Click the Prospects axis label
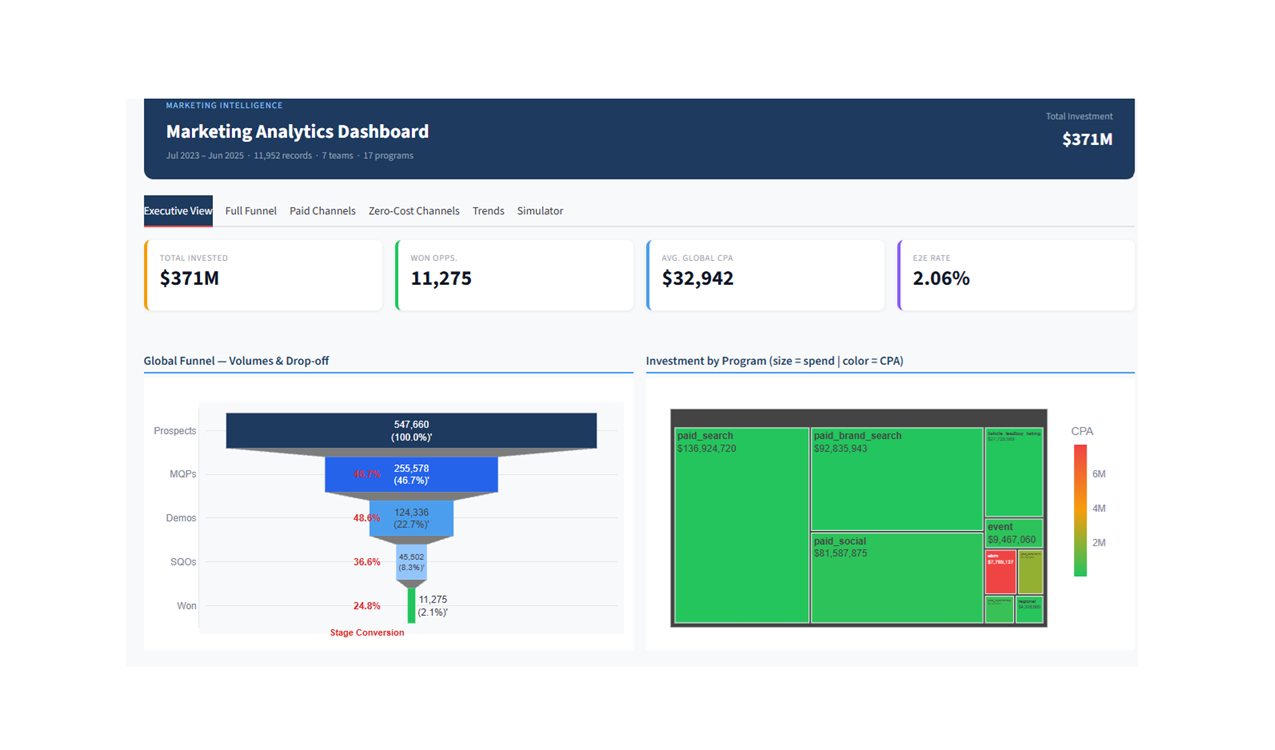The image size is (1275, 750). pos(175,431)
